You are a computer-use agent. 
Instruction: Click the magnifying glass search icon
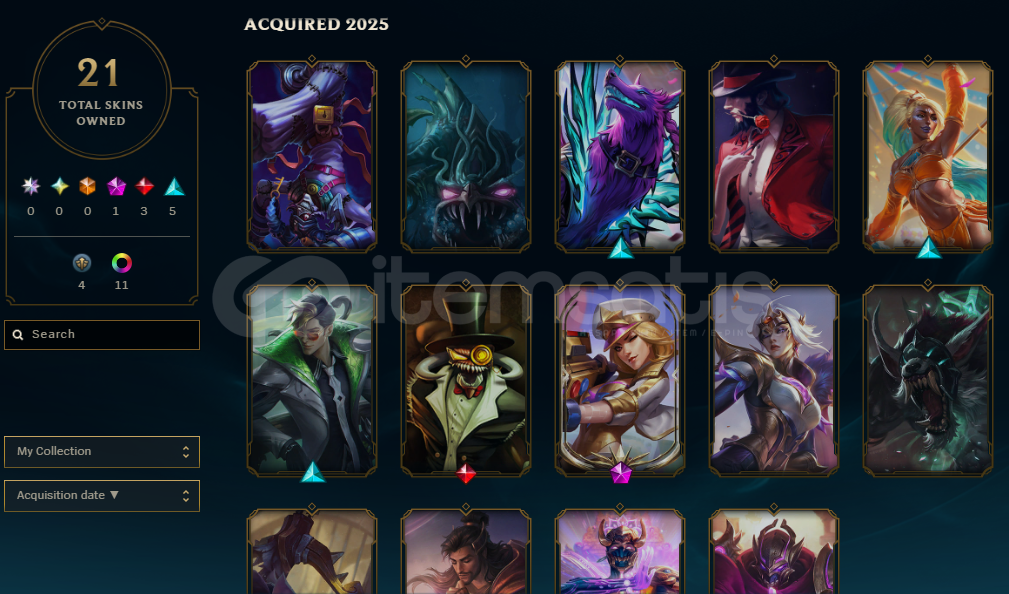18,335
